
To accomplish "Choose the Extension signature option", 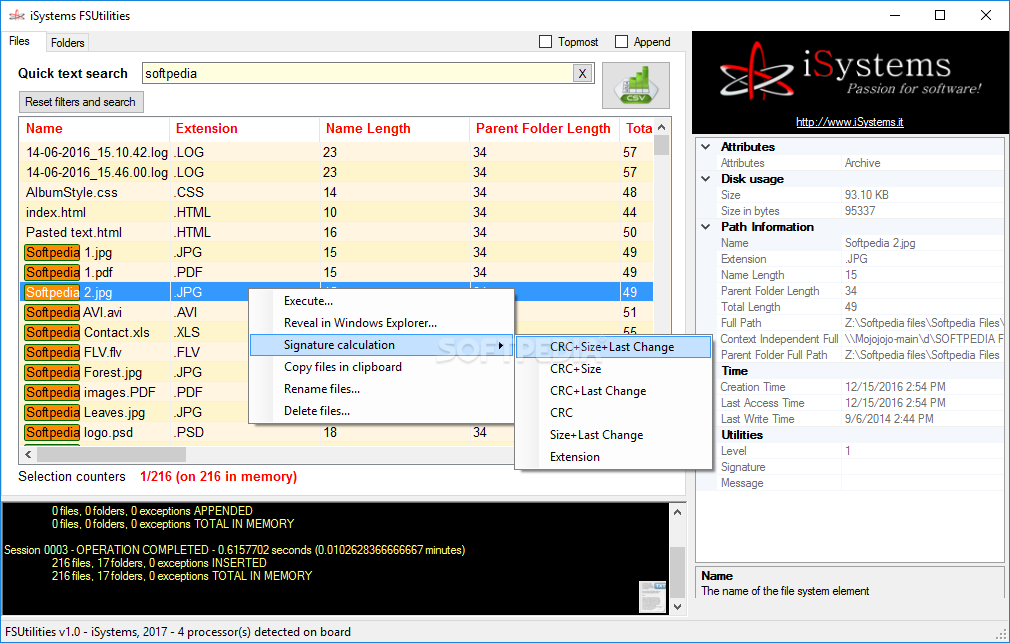I will coord(614,456).
